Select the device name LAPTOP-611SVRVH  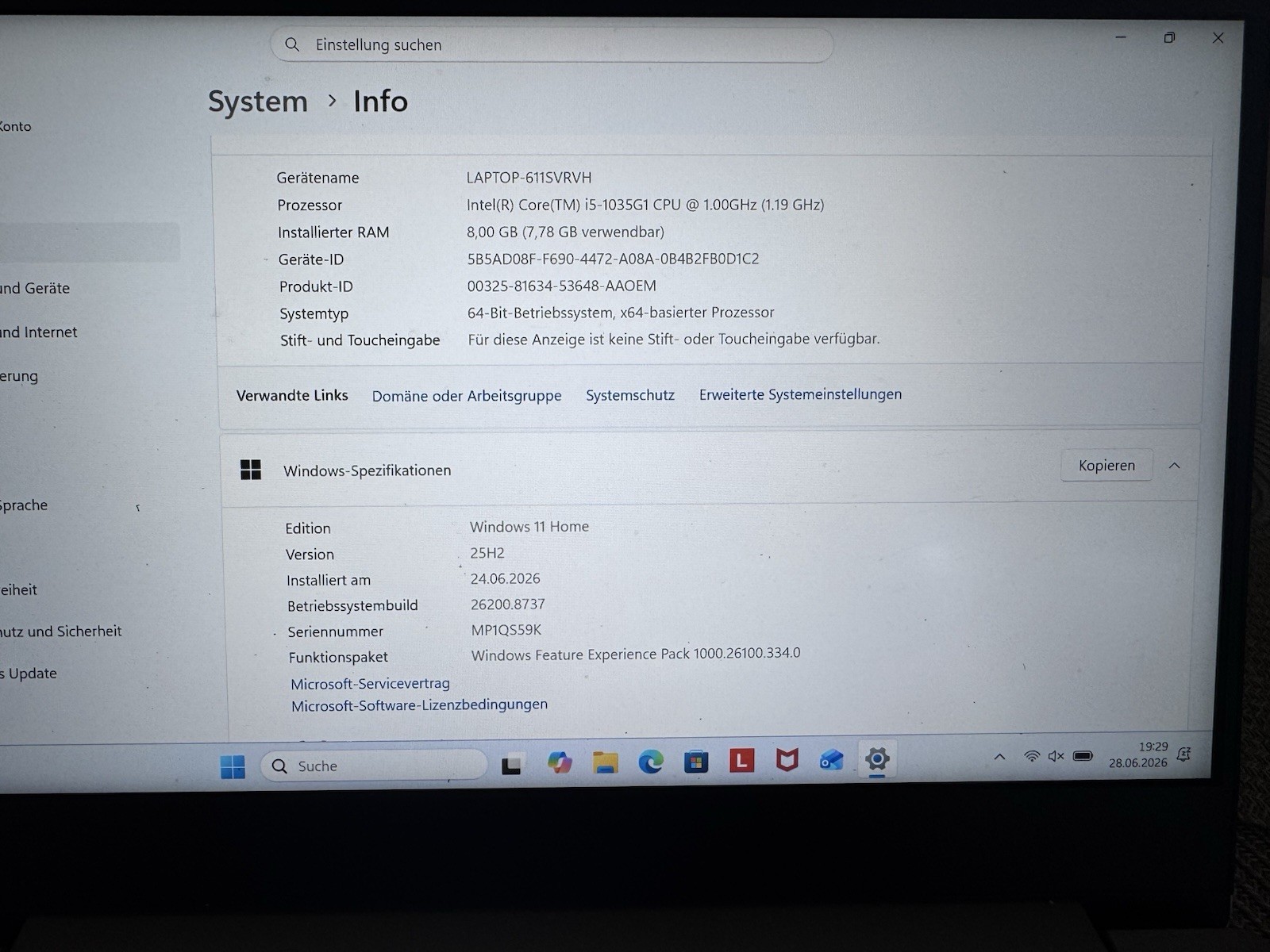click(529, 178)
